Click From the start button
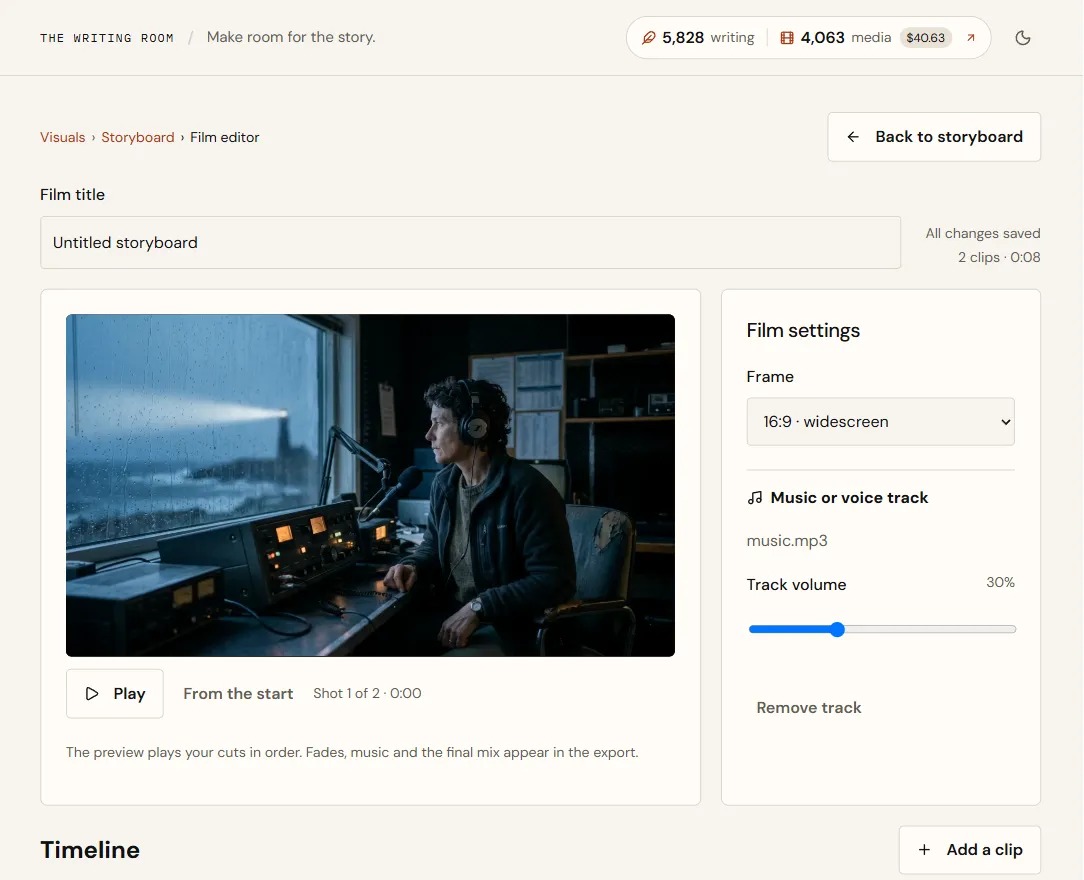This screenshot has width=1084, height=880. (238, 693)
